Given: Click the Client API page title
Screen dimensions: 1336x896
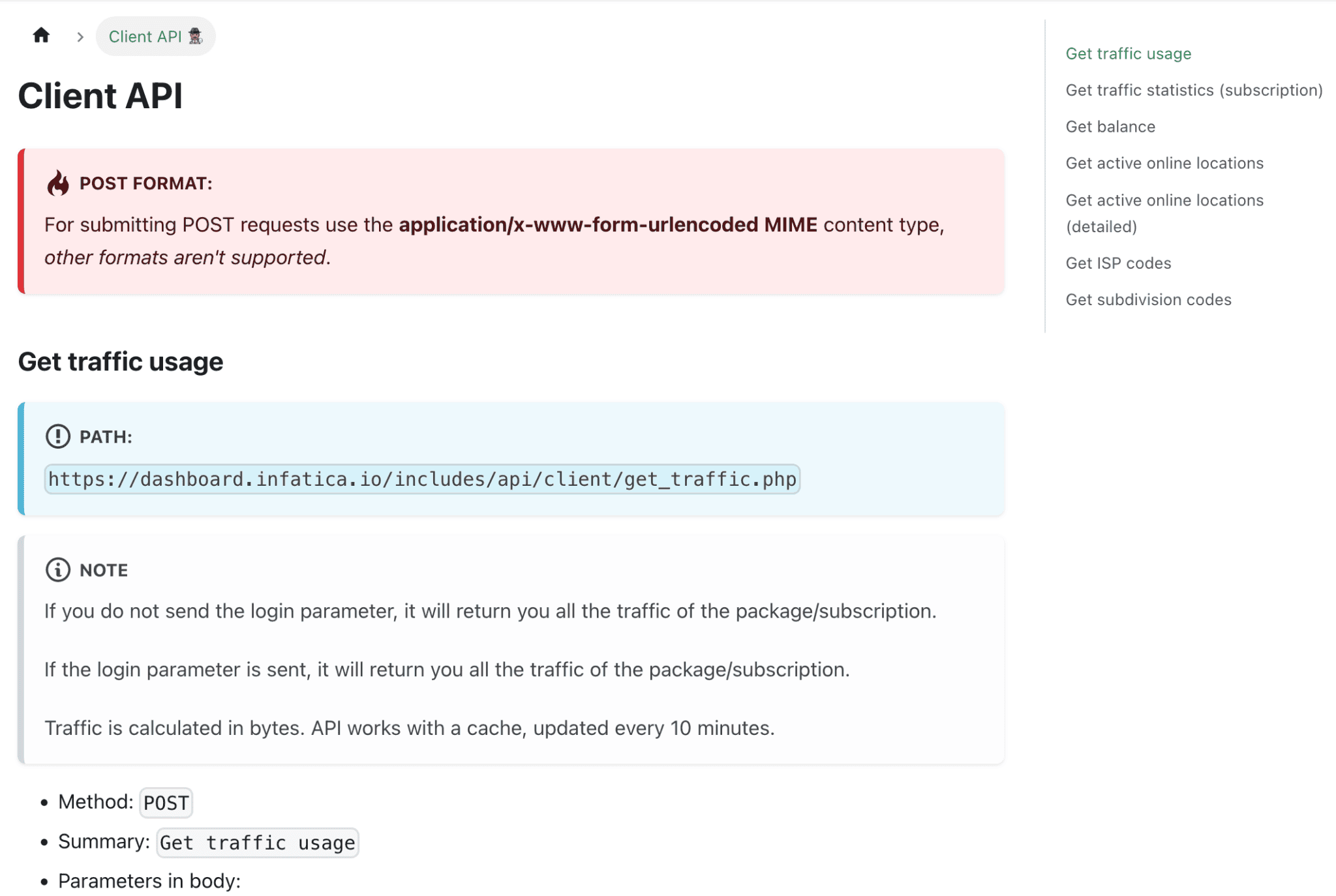Looking at the screenshot, I should pyautogui.click(x=100, y=96).
